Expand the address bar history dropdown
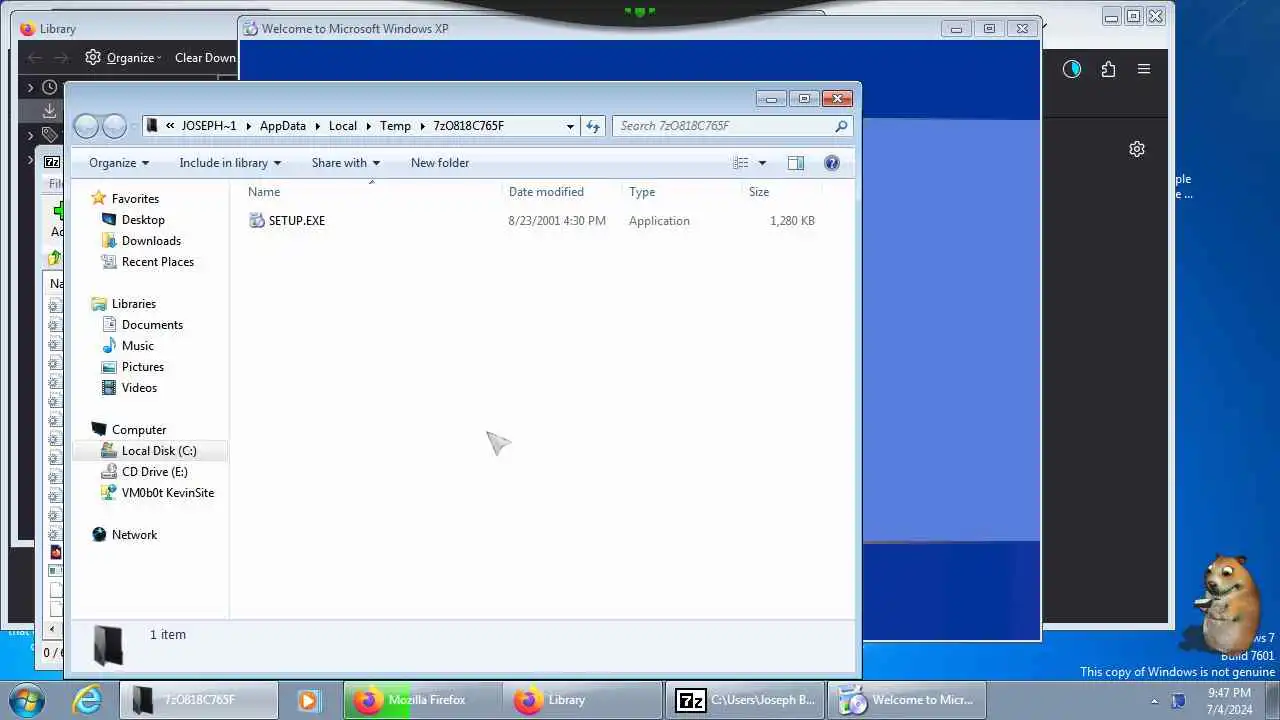Viewport: 1280px width, 720px height. (x=570, y=126)
